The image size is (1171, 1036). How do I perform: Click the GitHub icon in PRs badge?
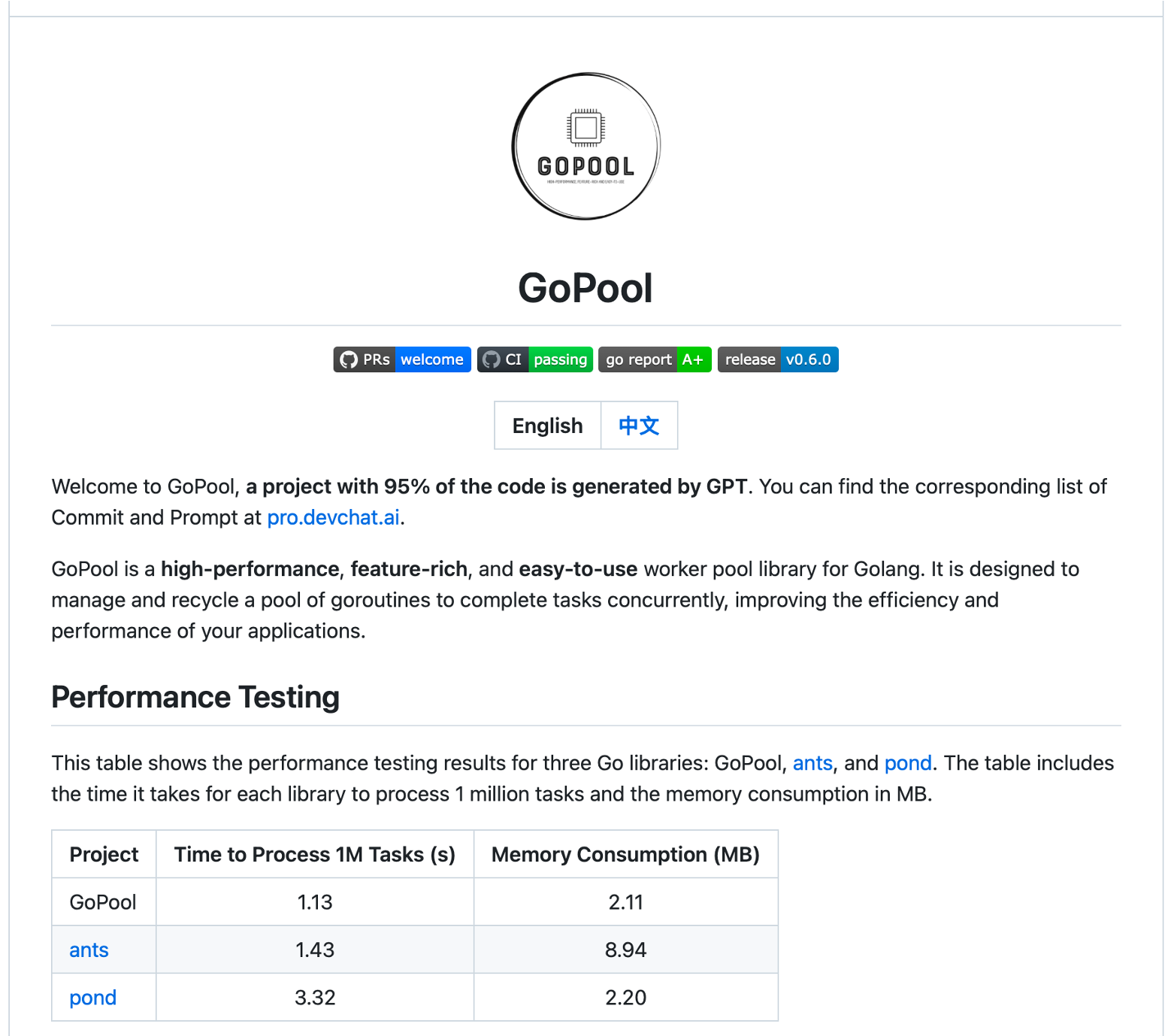coord(349,360)
